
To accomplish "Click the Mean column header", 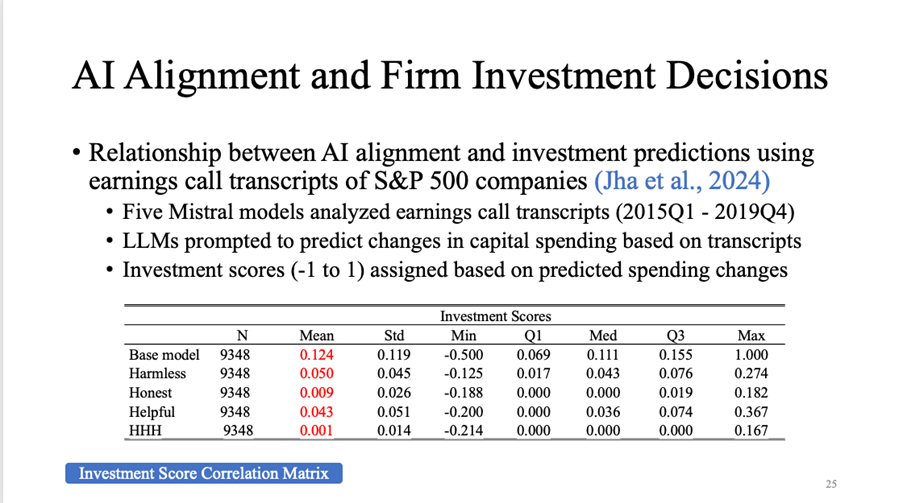I will coord(317,336).
